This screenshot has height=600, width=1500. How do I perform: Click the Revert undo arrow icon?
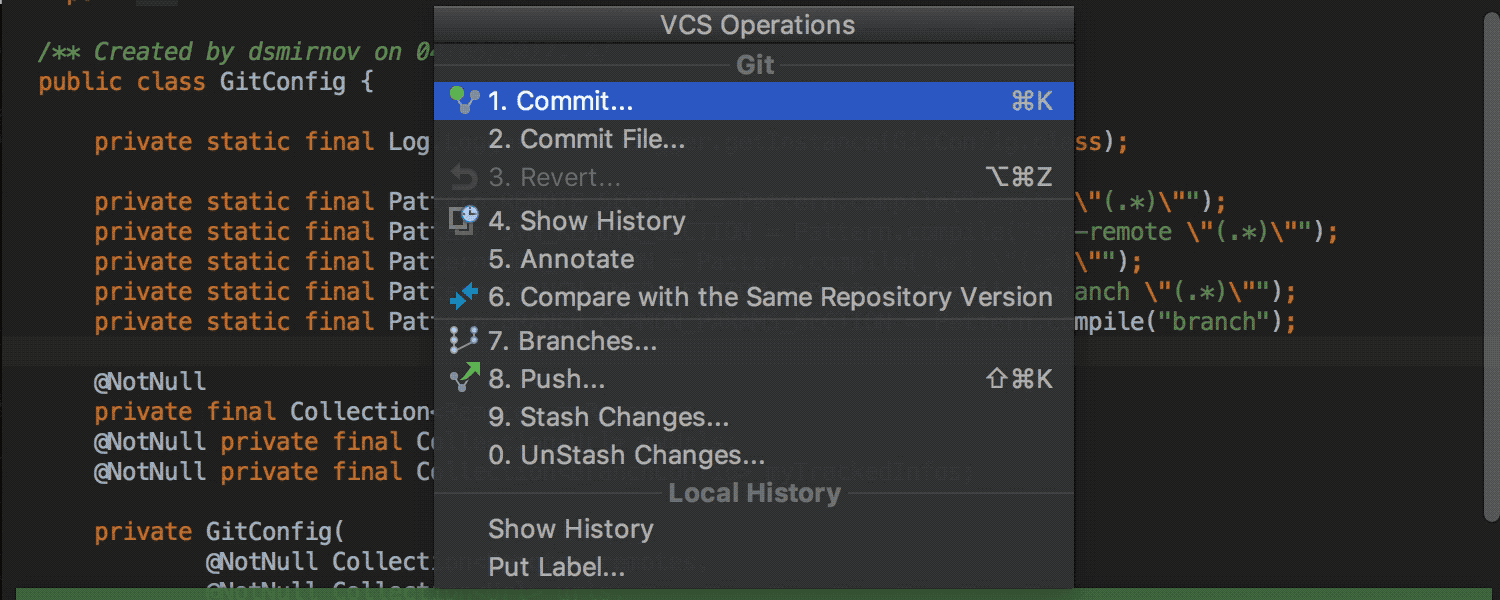coord(464,178)
